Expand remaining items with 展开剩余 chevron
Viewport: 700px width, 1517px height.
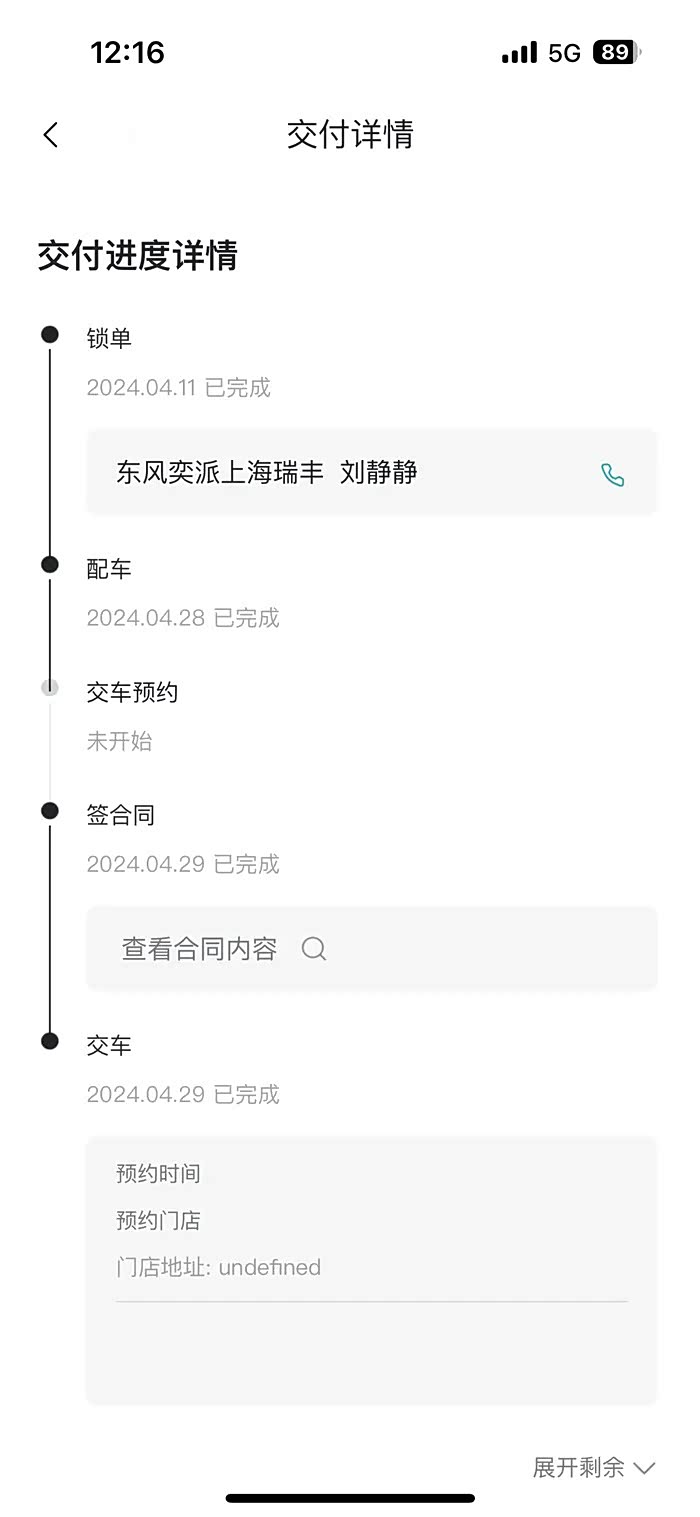[x=593, y=1467]
